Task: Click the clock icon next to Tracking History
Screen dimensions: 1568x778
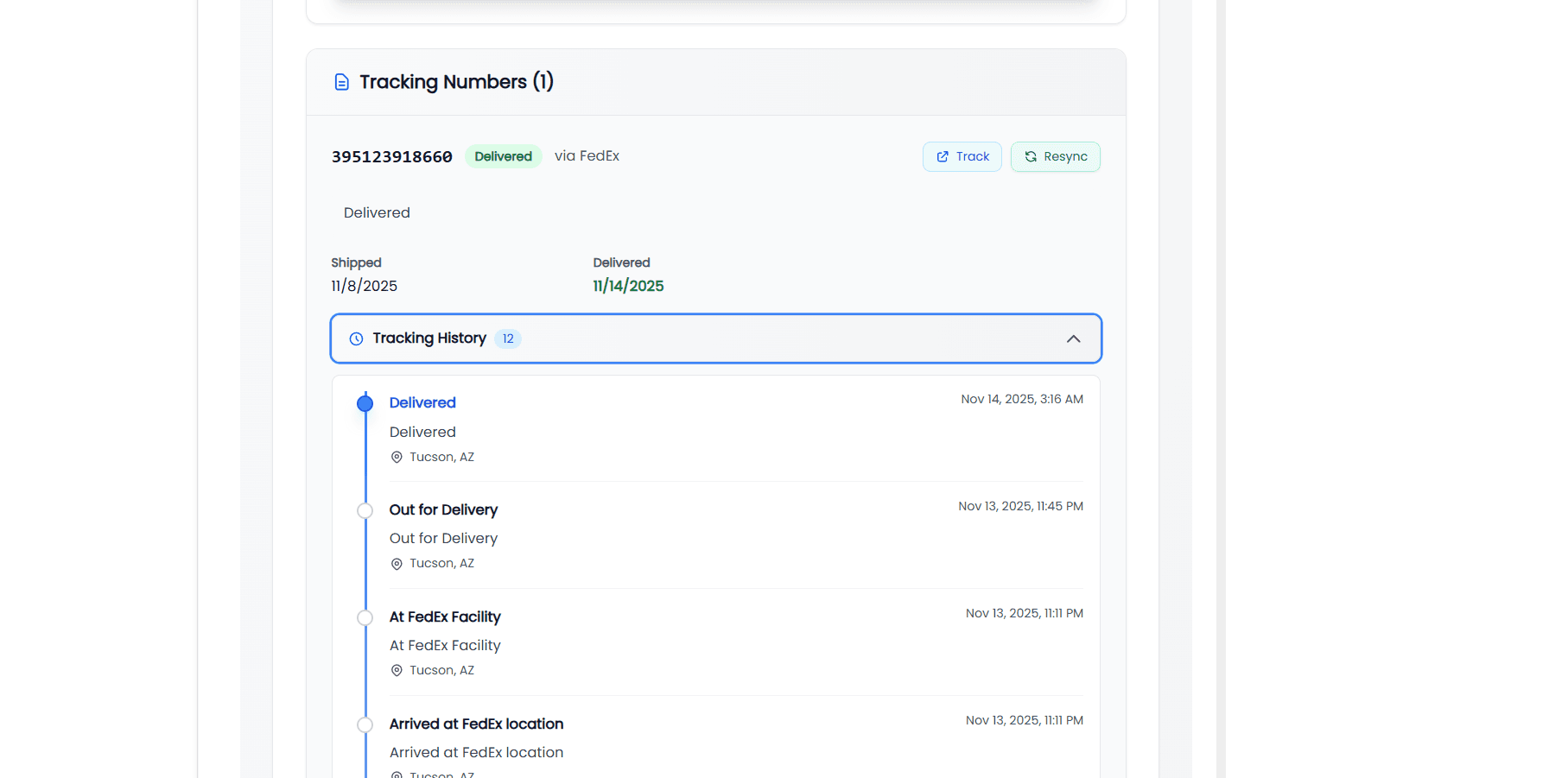Action: tap(355, 338)
